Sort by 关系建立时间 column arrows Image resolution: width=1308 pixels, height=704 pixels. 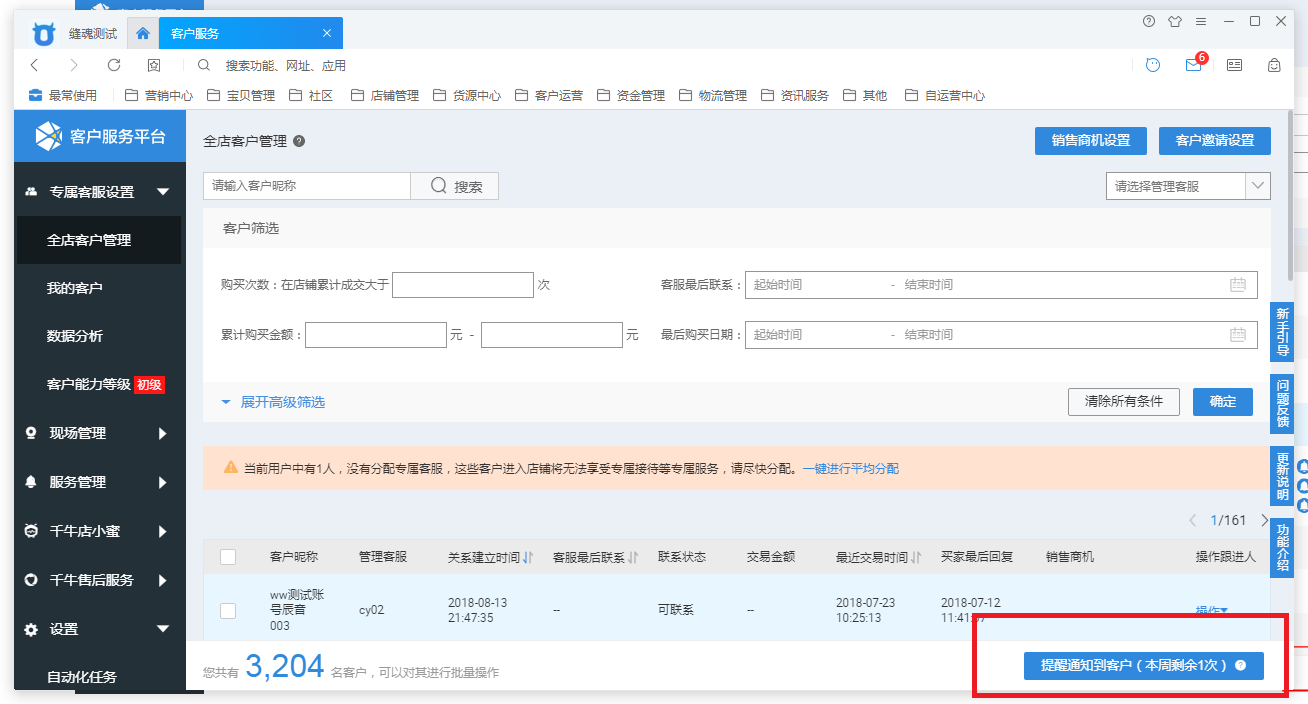click(x=528, y=557)
